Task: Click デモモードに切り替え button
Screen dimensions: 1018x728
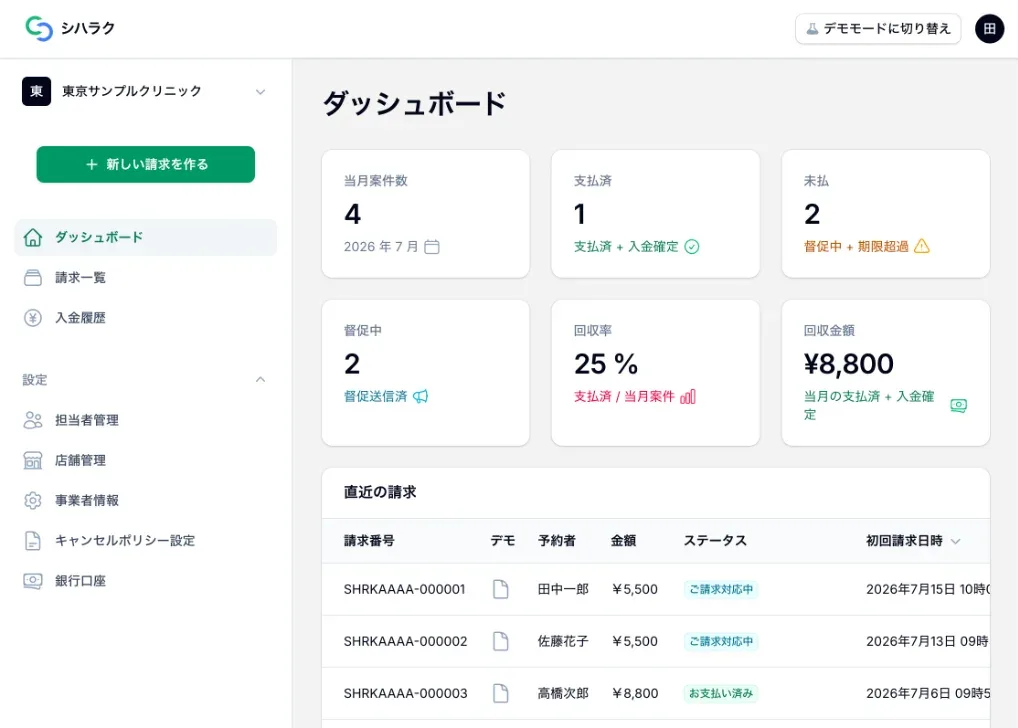Action: pos(878,29)
